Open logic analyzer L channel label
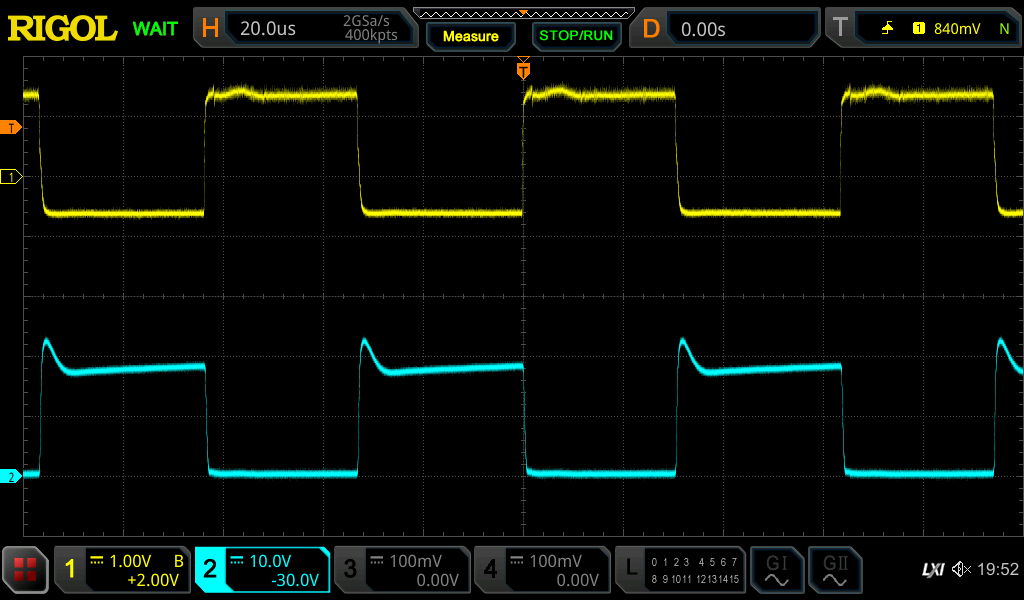This screenshot has height=600, width=1024. (x=680, y=569)
